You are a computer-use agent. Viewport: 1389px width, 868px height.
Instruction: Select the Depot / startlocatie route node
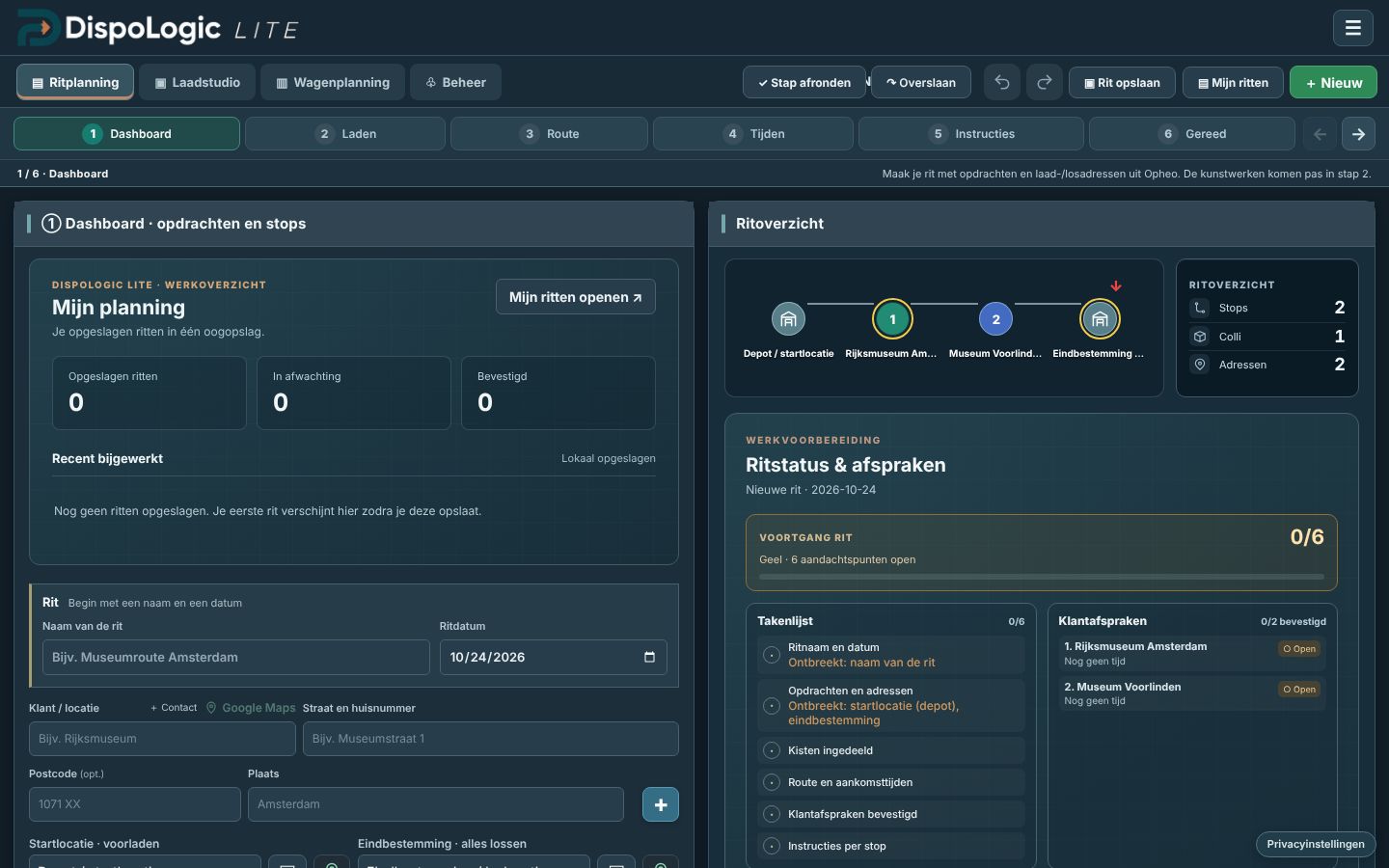pyautogui.click(x=788, y=319)
